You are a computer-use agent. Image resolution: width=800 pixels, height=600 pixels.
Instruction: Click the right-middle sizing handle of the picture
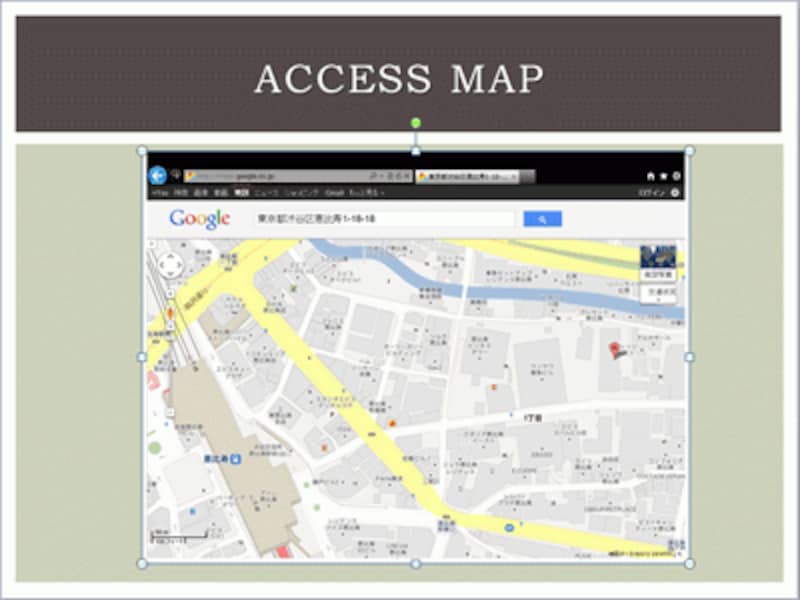tap(689, 357)
